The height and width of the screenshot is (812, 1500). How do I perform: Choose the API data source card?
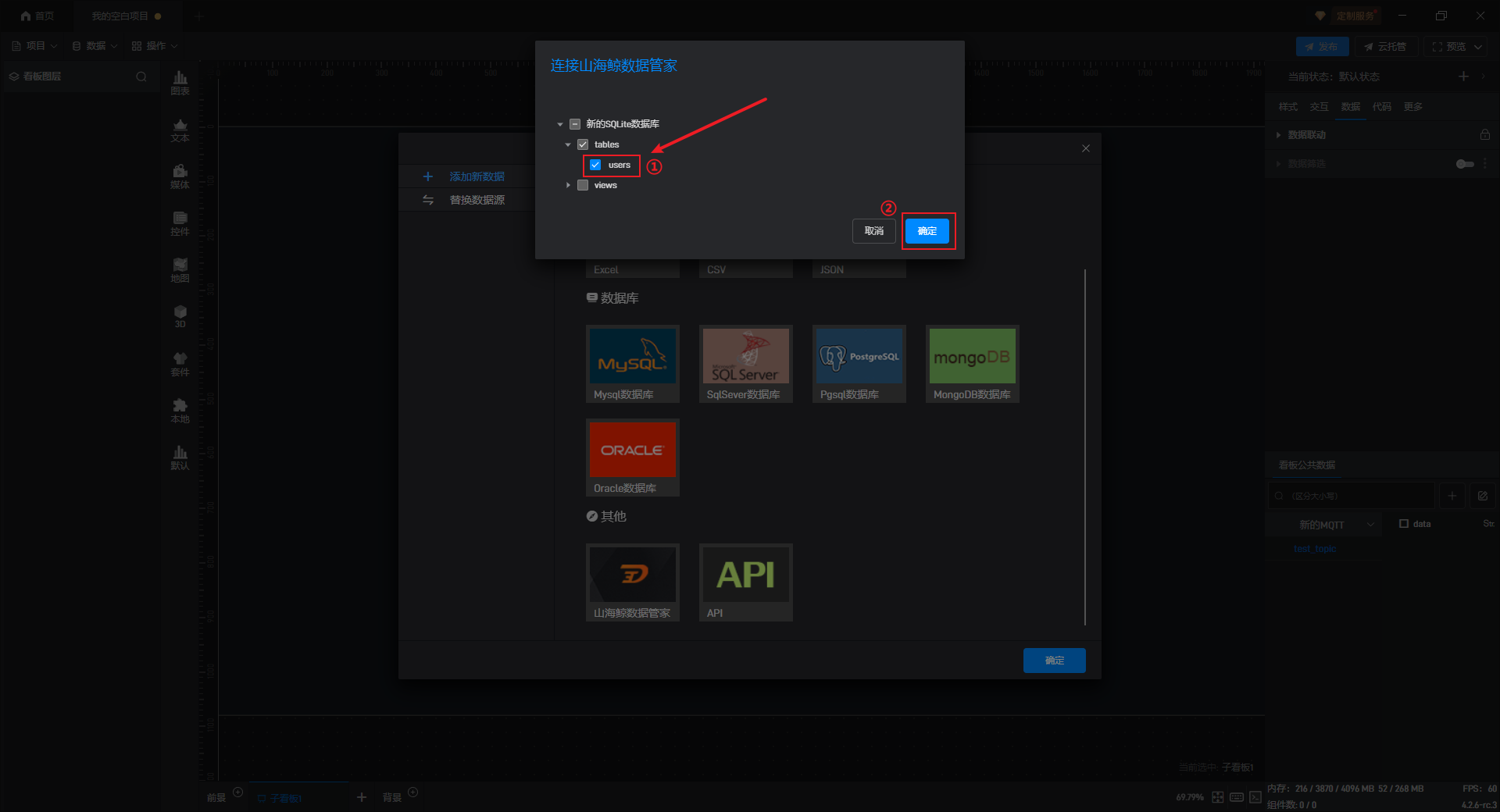point(746,582)
